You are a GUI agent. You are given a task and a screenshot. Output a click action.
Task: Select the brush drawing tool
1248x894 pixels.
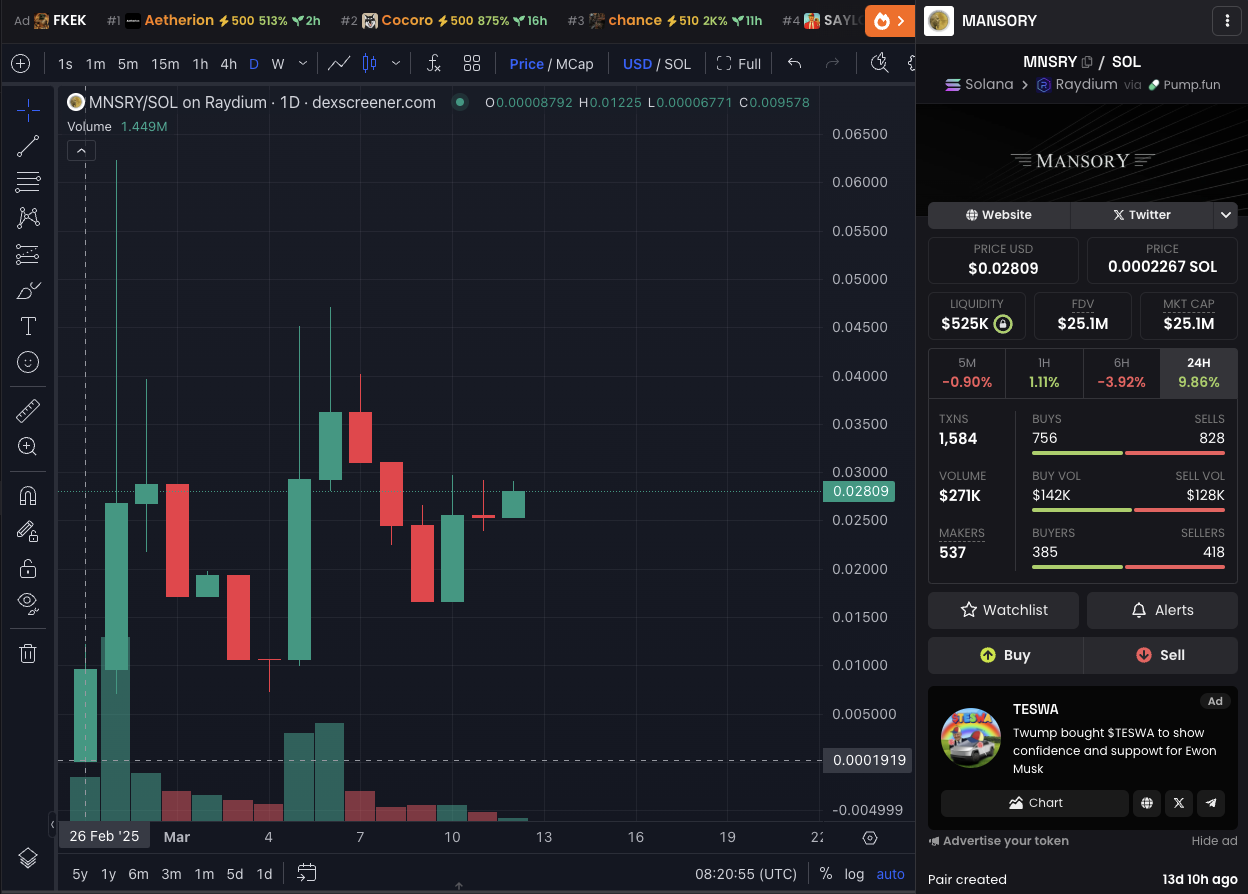tap(28, 290)
